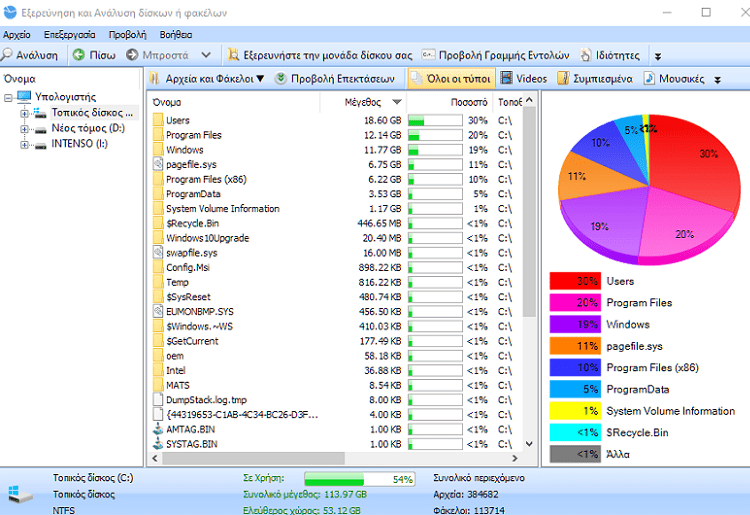Image resolution: width=750 pixels, height=515 pixels.
Task: Expand the Νέος τόμος (D:) node
Action: click(x=24, y=129)
